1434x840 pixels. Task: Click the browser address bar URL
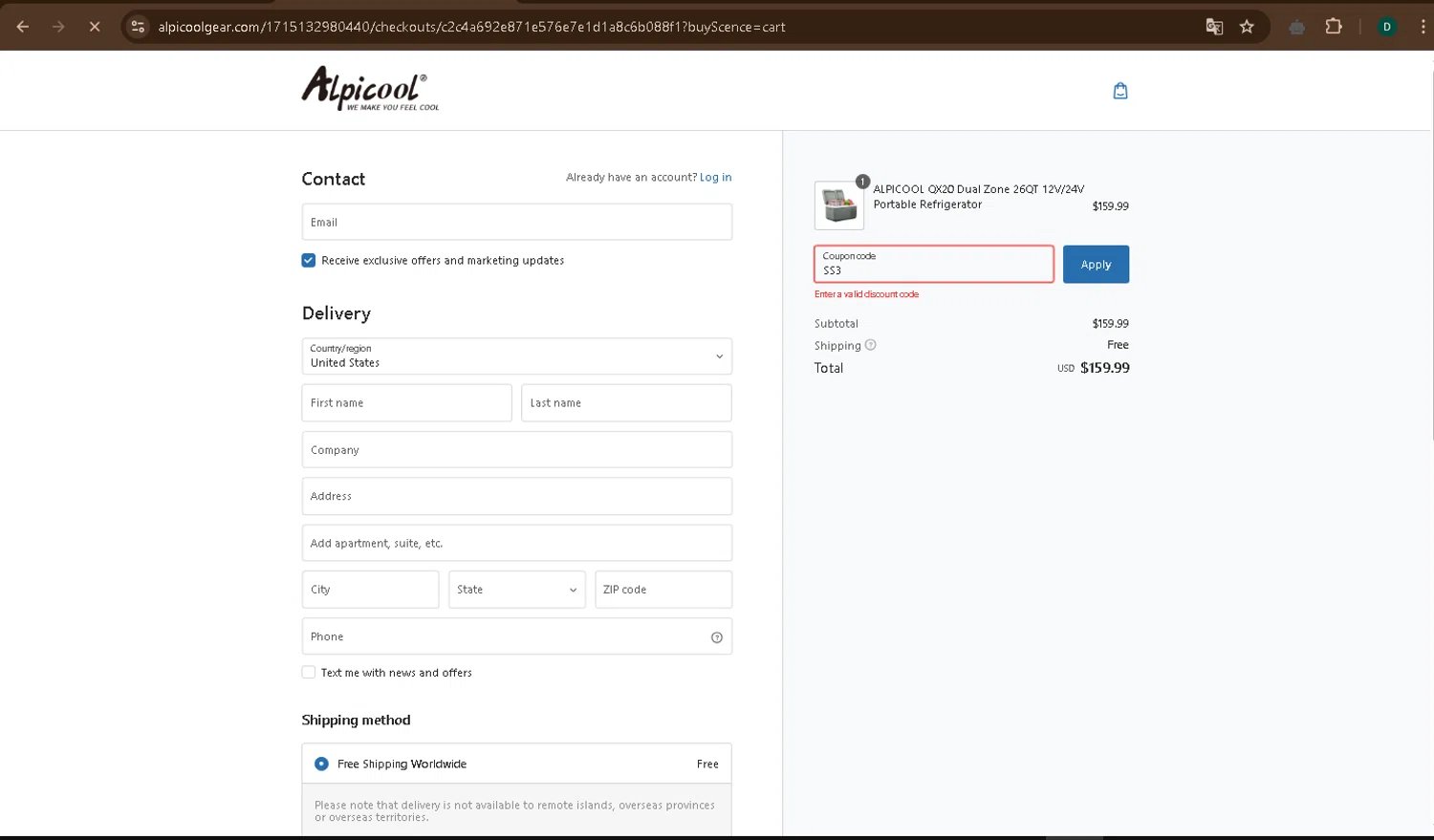point(472,27)
